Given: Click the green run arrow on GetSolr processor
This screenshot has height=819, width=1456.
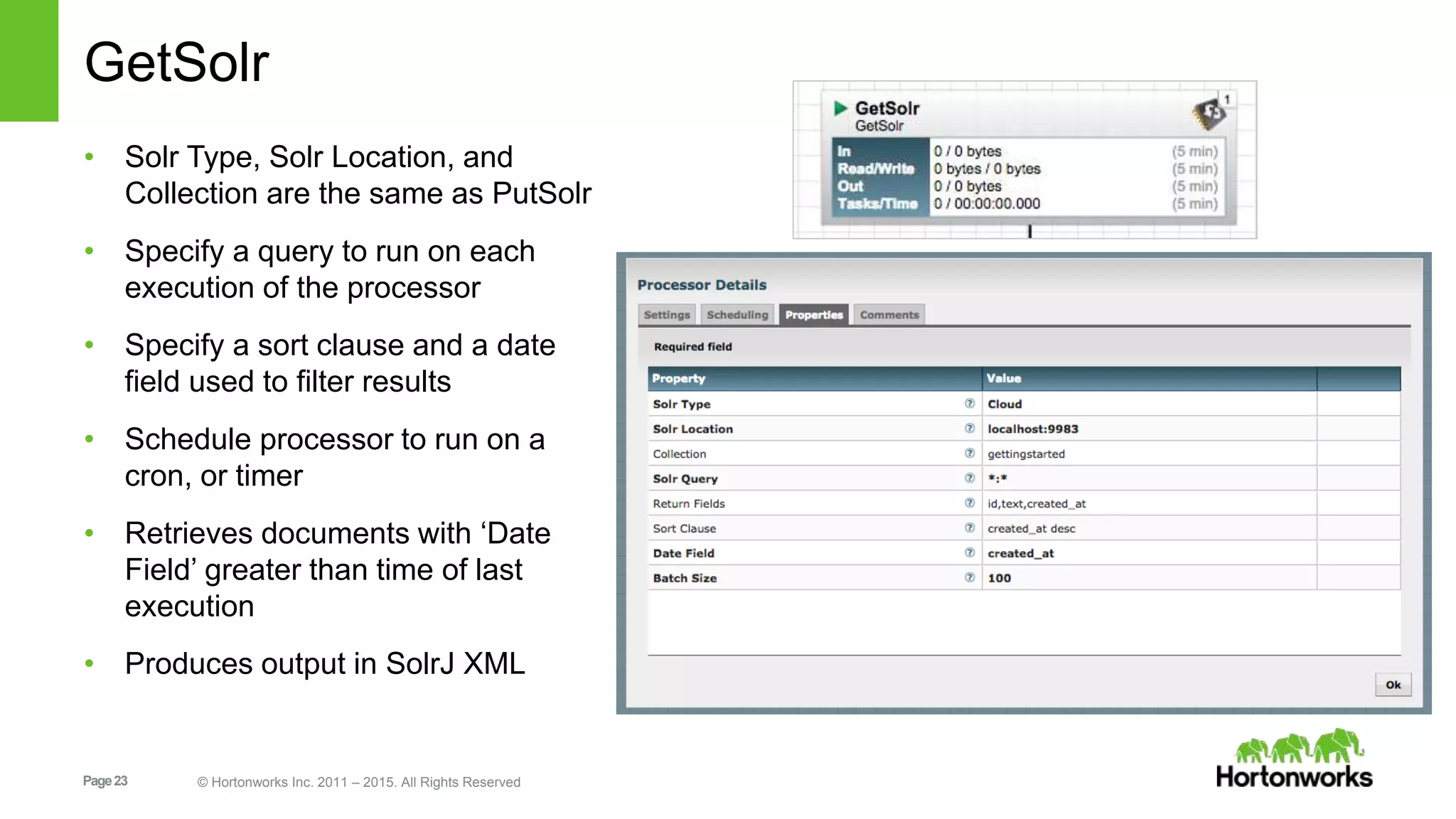Looking at the screenshot, I should point(840,108).
